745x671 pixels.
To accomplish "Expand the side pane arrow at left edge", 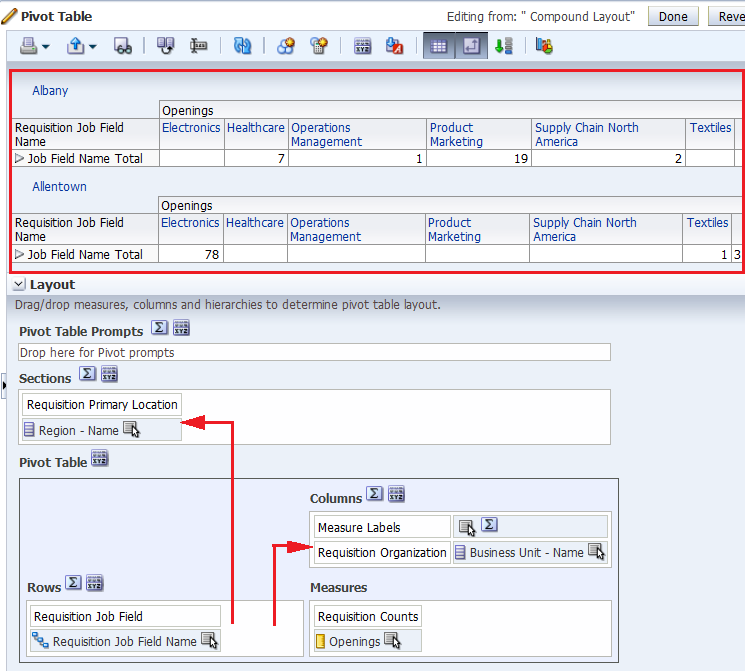I will 4,386.
